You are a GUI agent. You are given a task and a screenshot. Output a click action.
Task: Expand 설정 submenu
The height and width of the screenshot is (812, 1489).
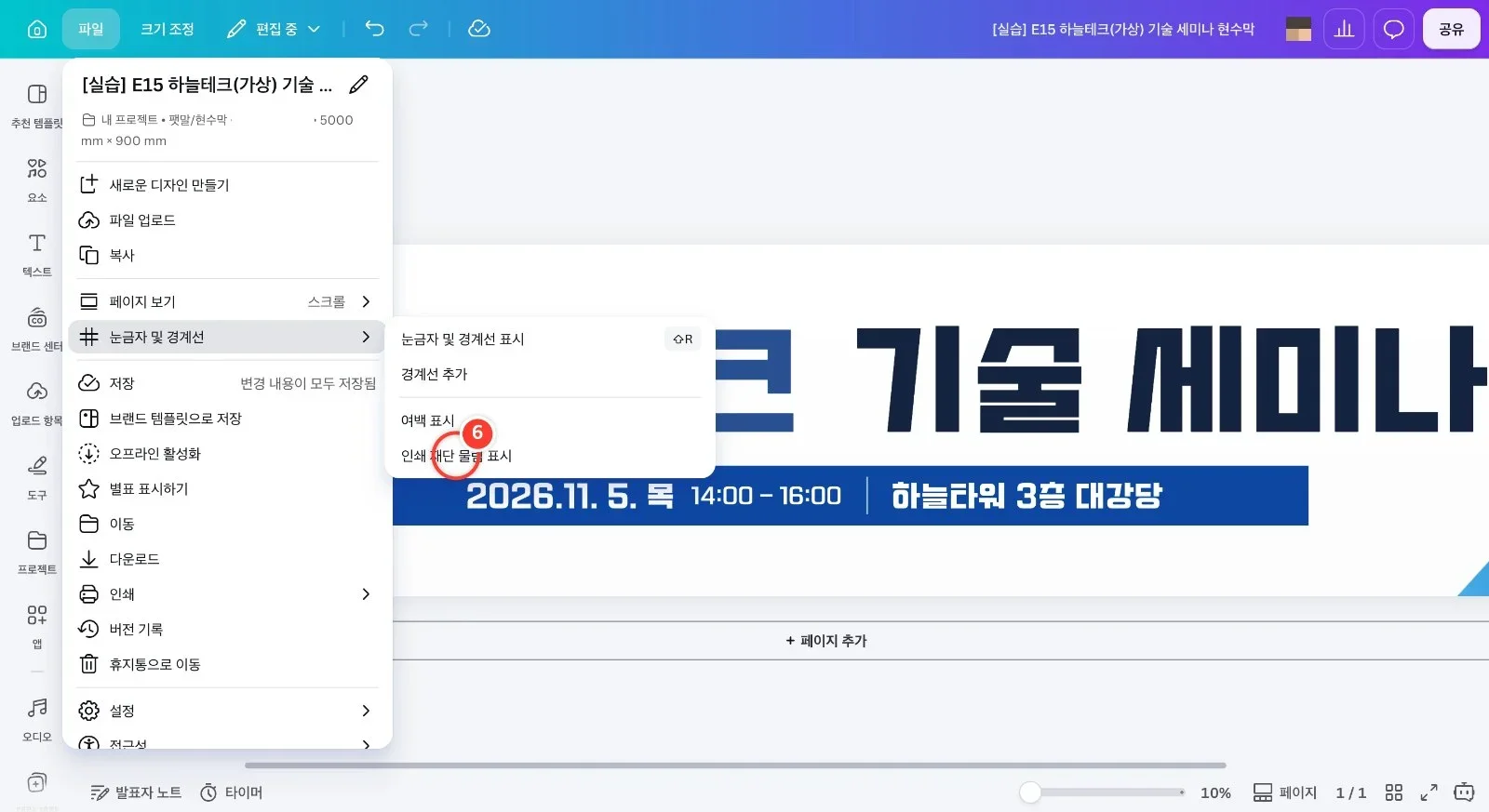tap(227, 711)
